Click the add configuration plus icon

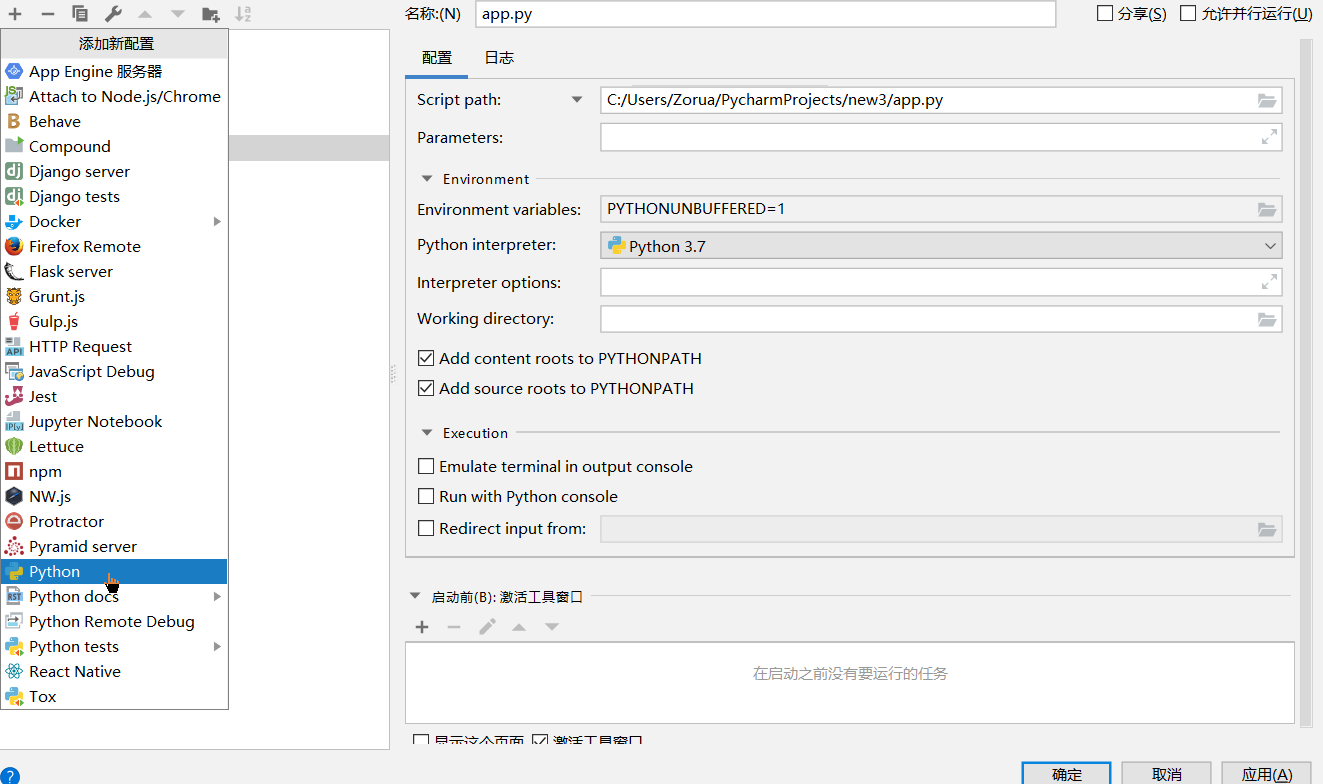click(x=15, y=14)
